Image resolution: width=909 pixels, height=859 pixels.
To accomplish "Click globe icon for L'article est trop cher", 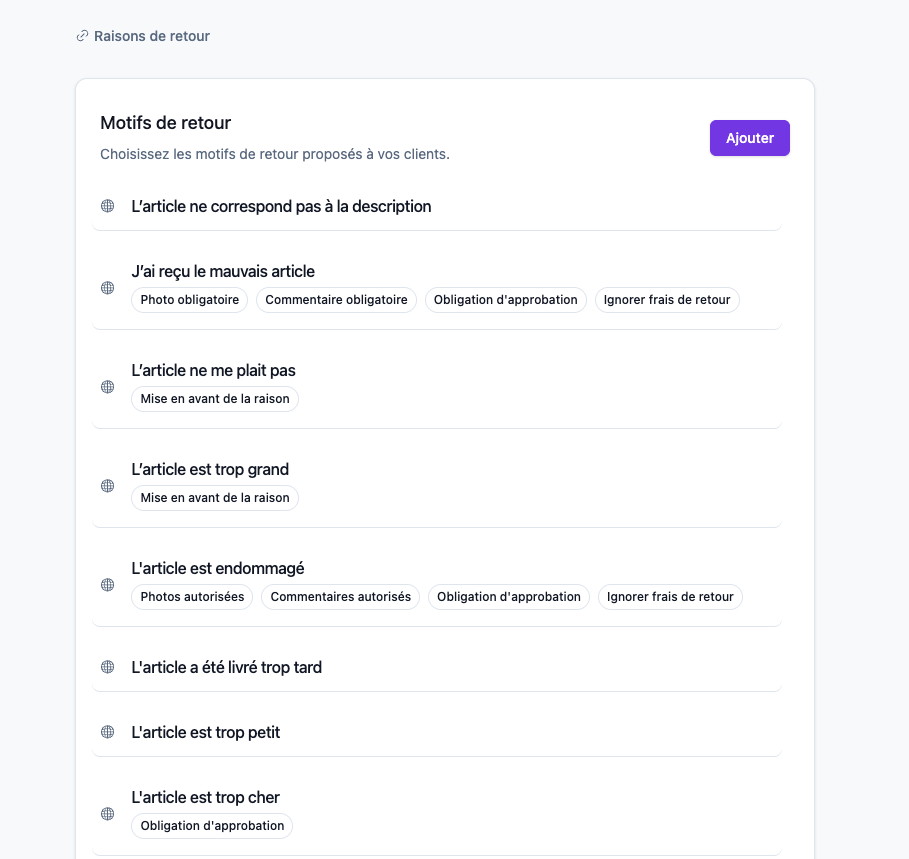I will pos(107,814).
